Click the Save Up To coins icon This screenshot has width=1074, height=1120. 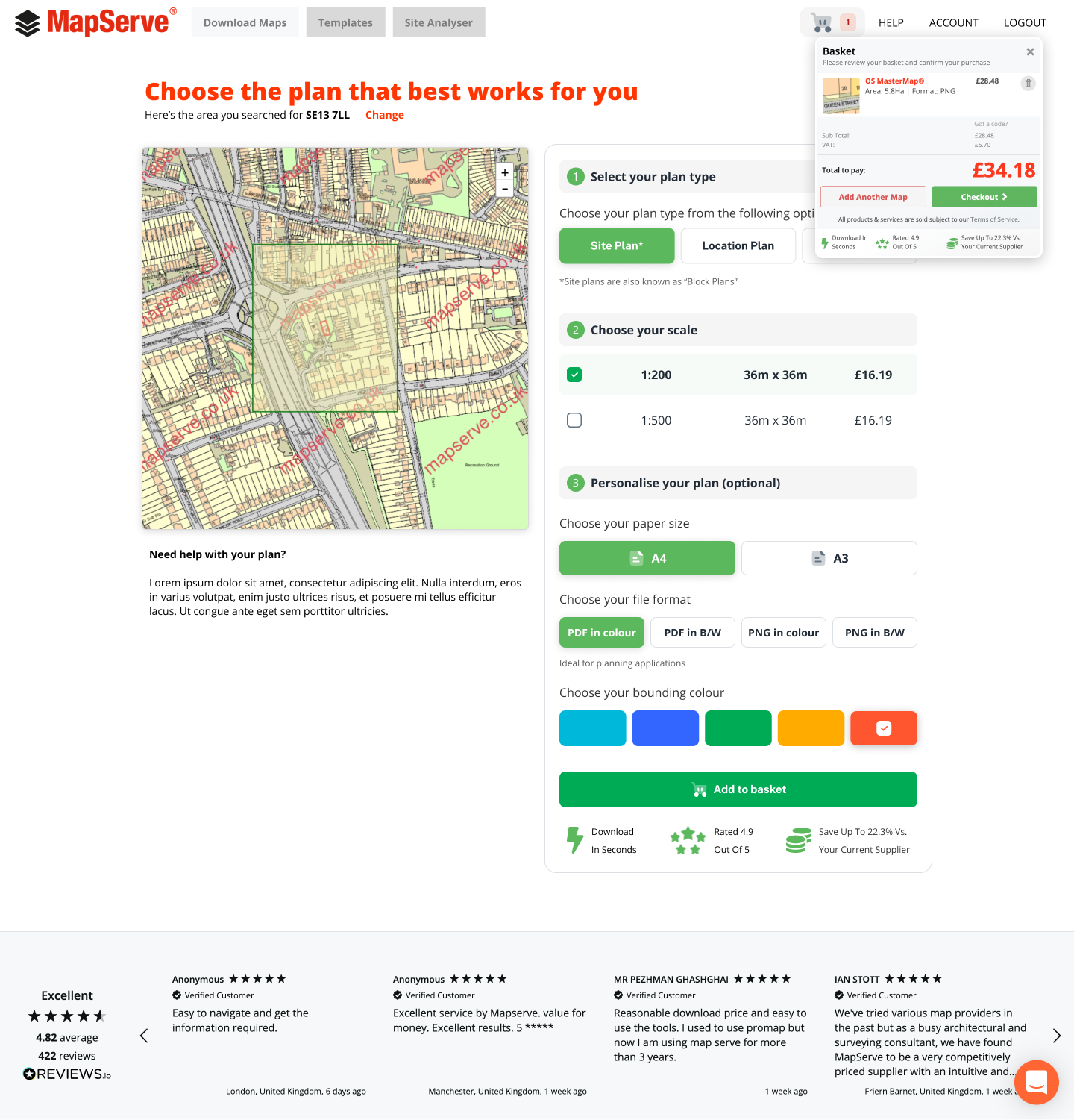(x=799, y=840)
